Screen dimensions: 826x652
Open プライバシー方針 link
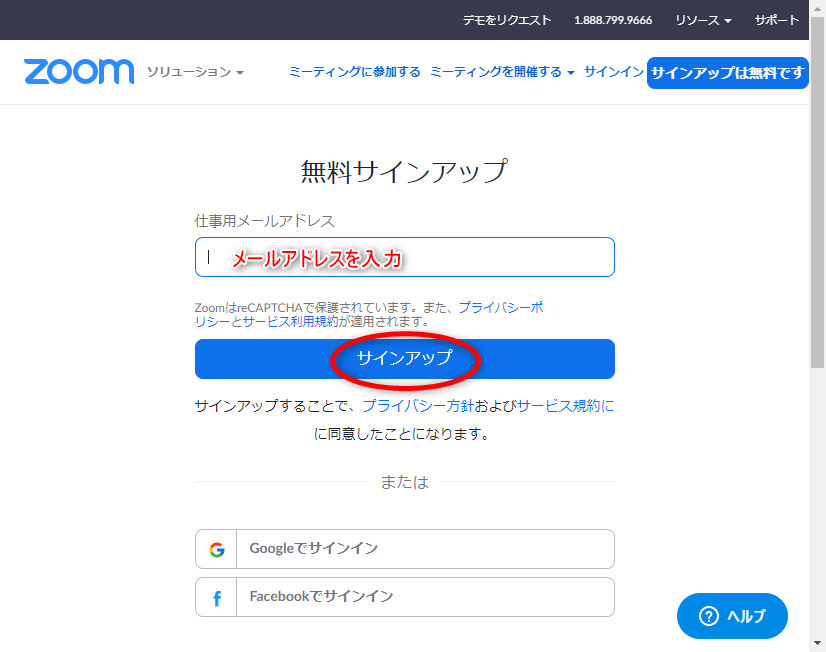pos(418,406)
